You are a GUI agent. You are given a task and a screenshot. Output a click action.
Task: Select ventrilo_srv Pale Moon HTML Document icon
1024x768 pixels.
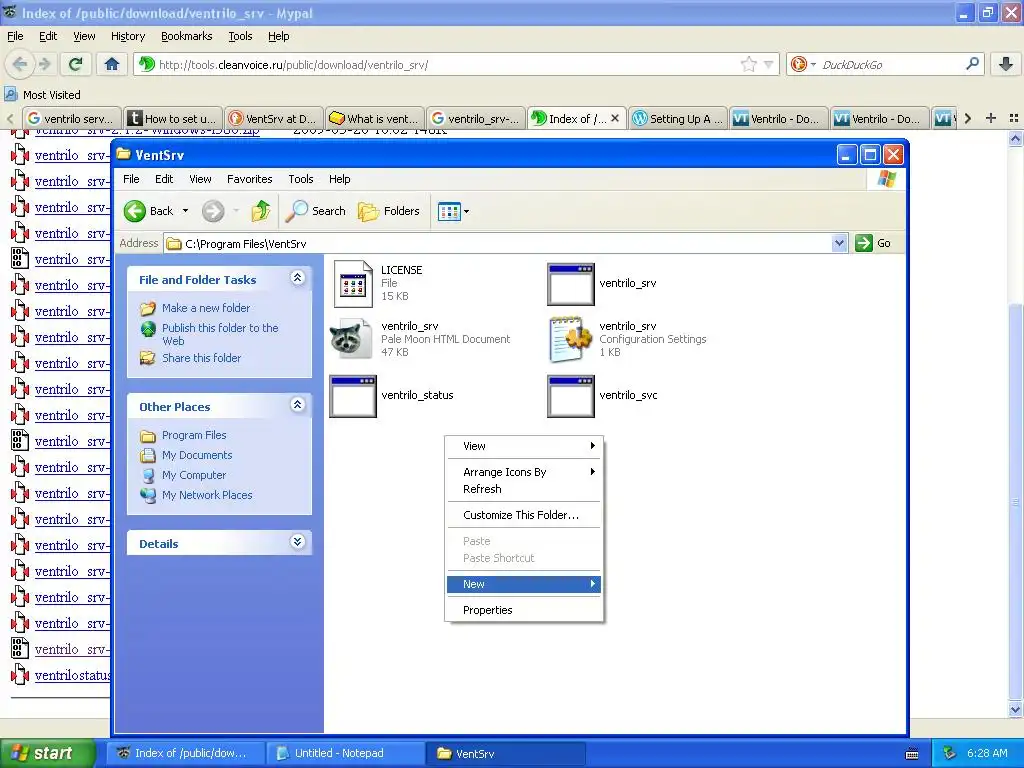(x=351, y=339)
